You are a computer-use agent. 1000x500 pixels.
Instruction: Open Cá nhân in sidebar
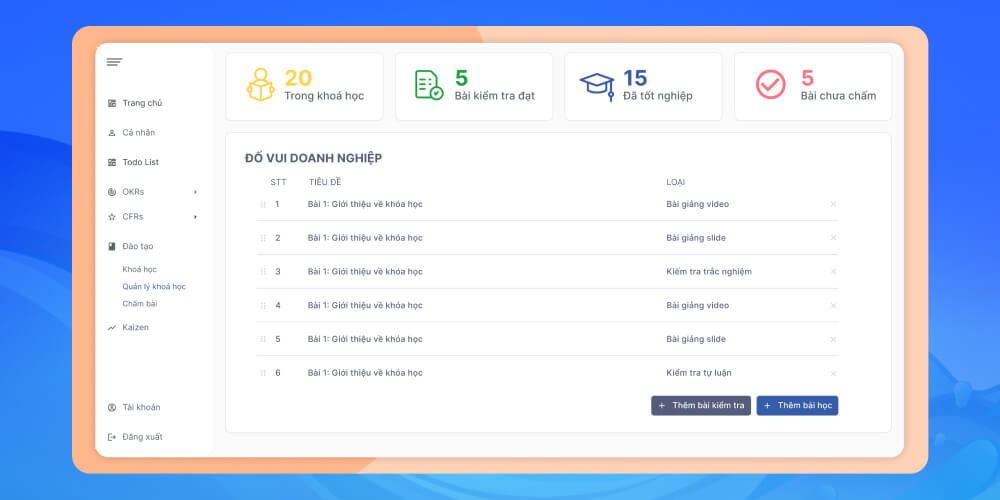click(139, 133)
